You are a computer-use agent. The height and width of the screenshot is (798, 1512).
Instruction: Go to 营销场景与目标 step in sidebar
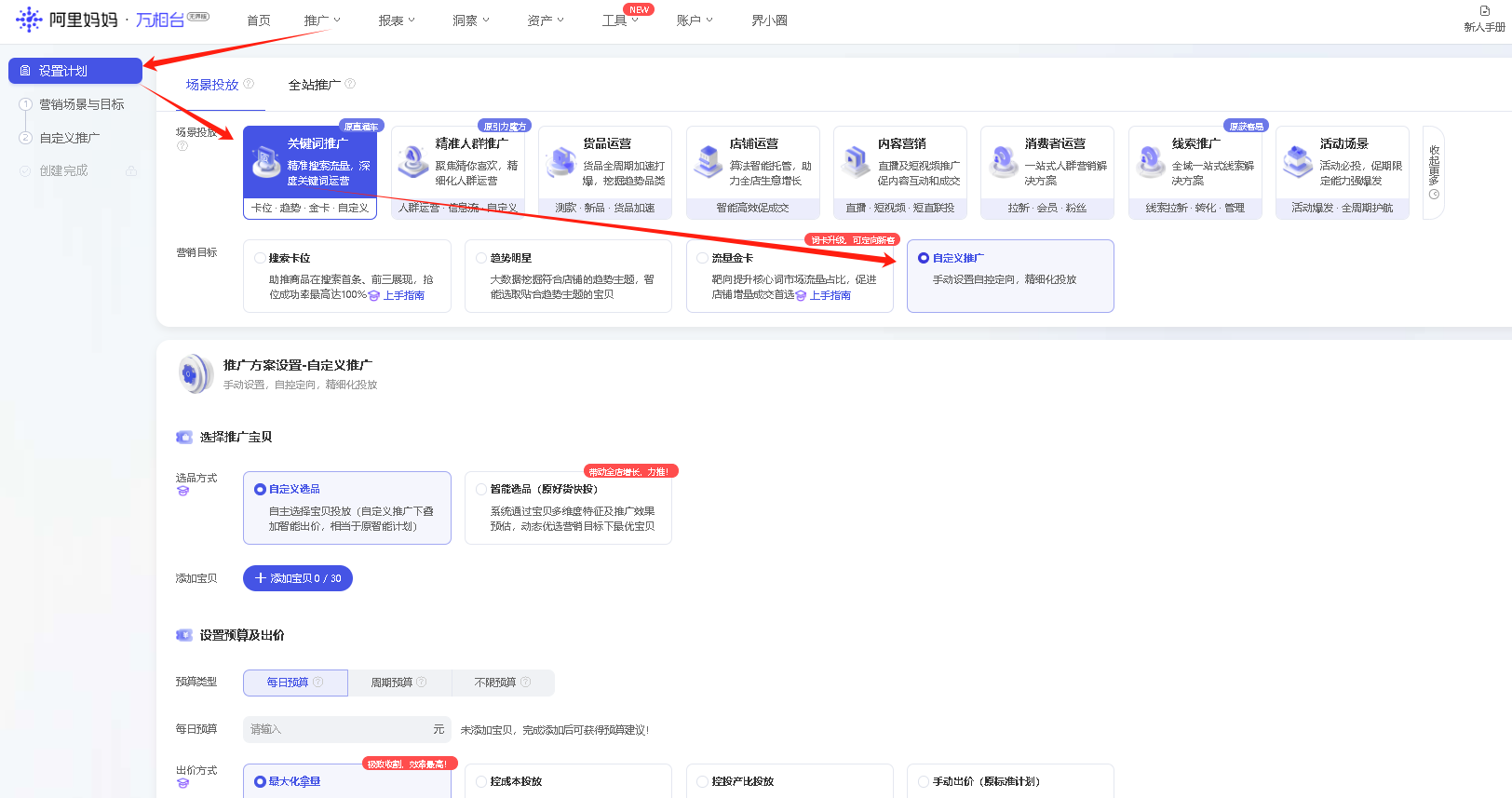coord(81,104)
